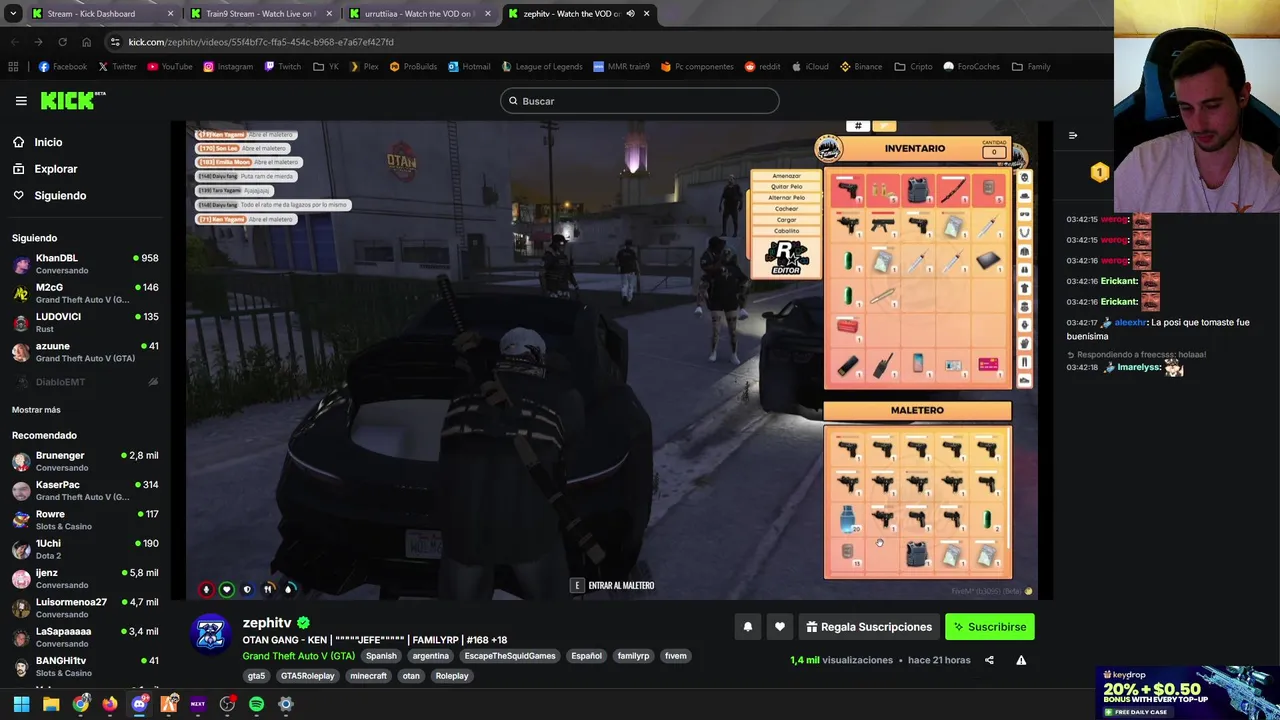The height and width of the screenshot is (720, 1280).
Task: Open KhanDBL followed channel
Action: click(85, 264)
